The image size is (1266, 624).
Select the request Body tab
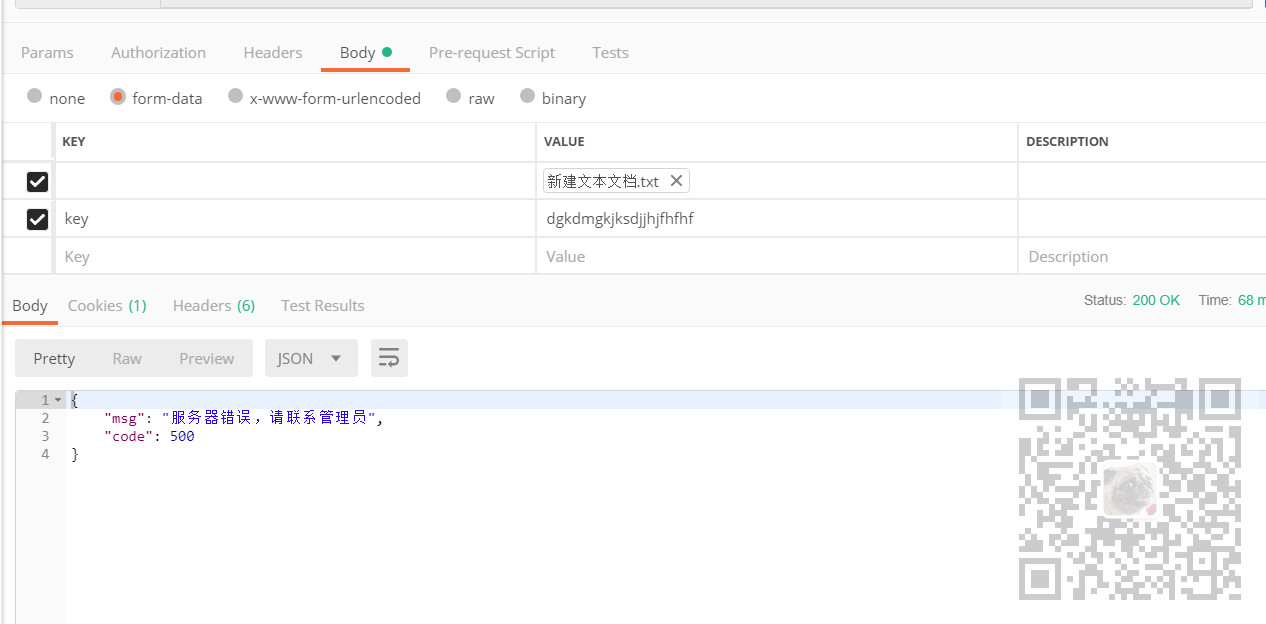pos(365,52)
